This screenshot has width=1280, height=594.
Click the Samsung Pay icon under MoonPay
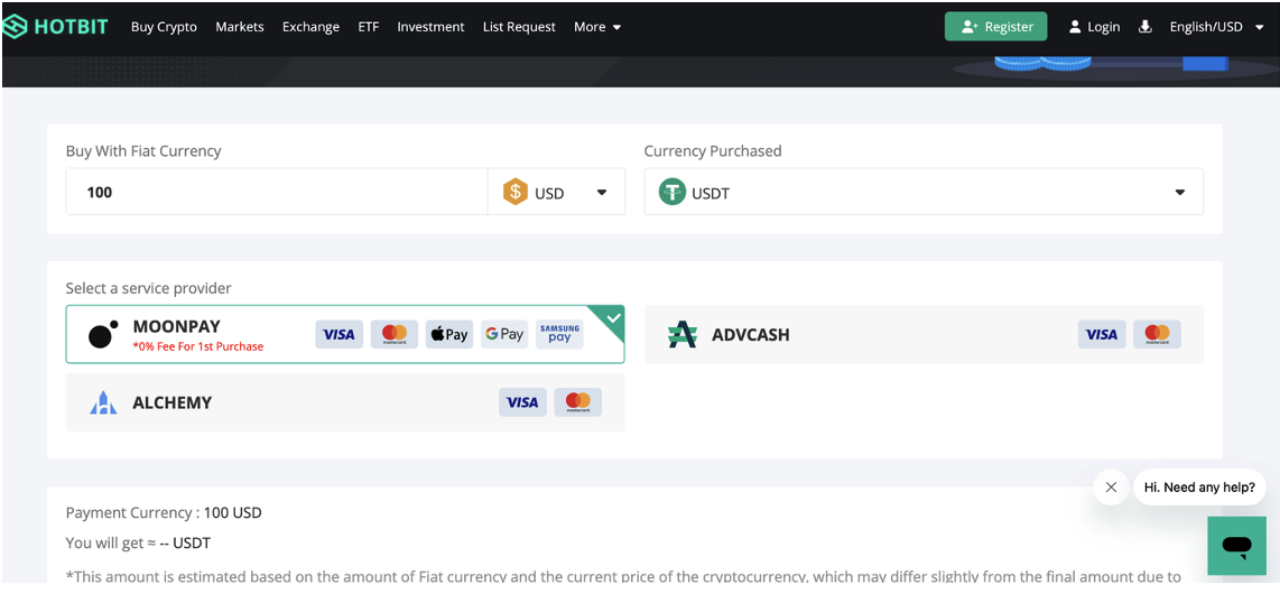click(x=559, y=335)
